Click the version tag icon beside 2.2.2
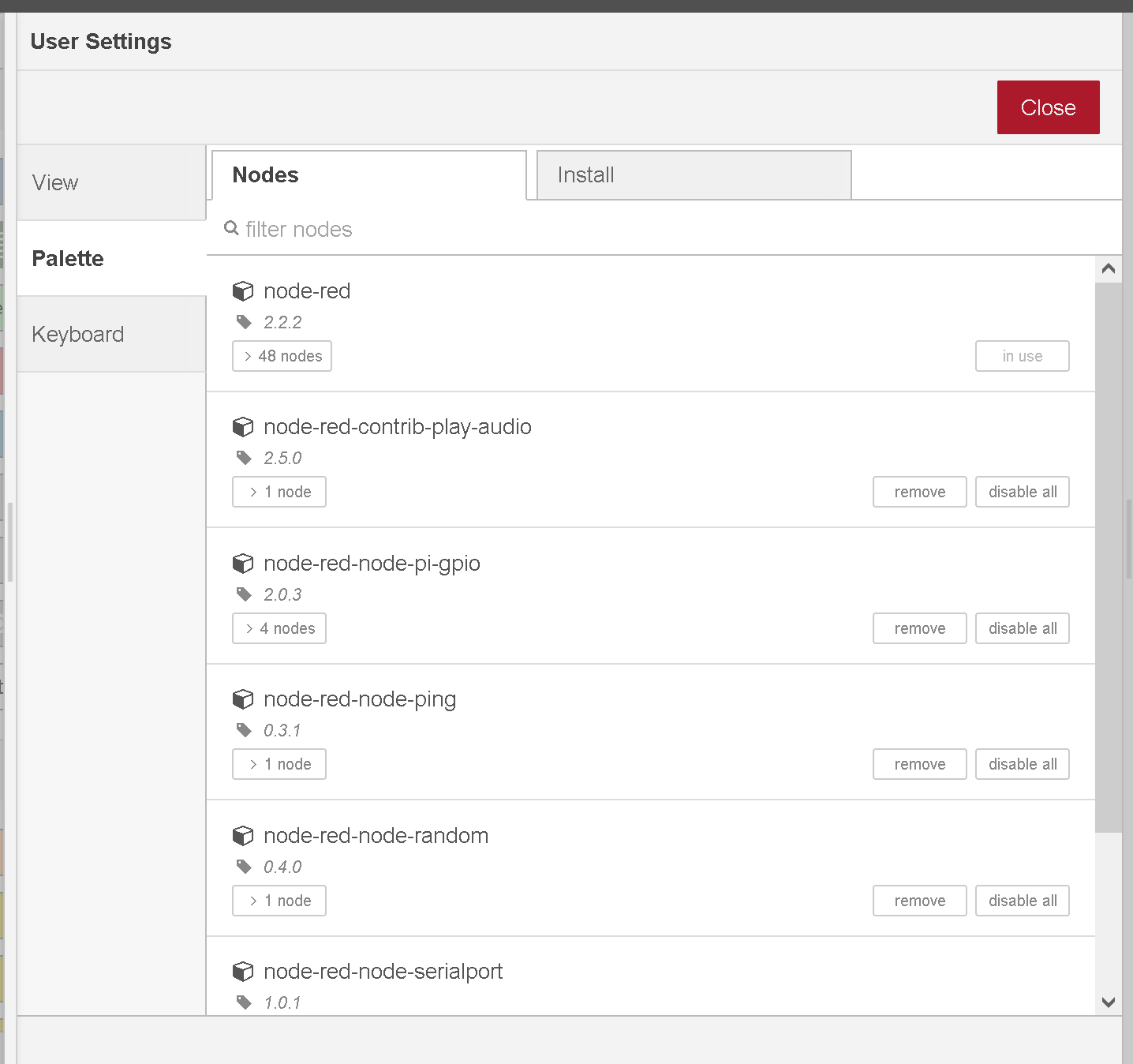 244,322
